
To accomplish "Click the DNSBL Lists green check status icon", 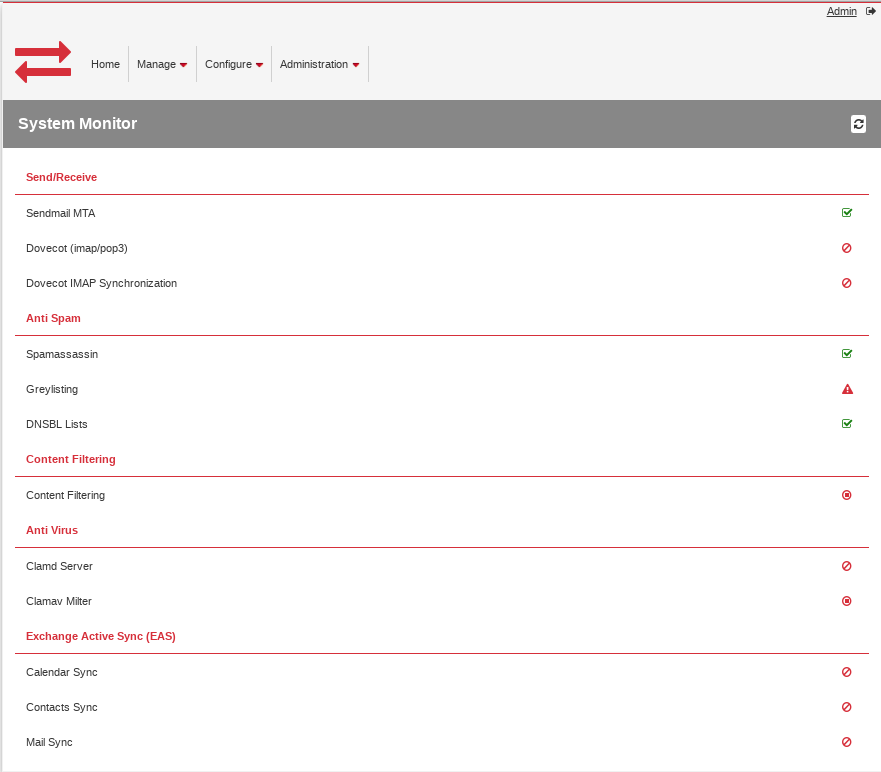I will point(847,424).
